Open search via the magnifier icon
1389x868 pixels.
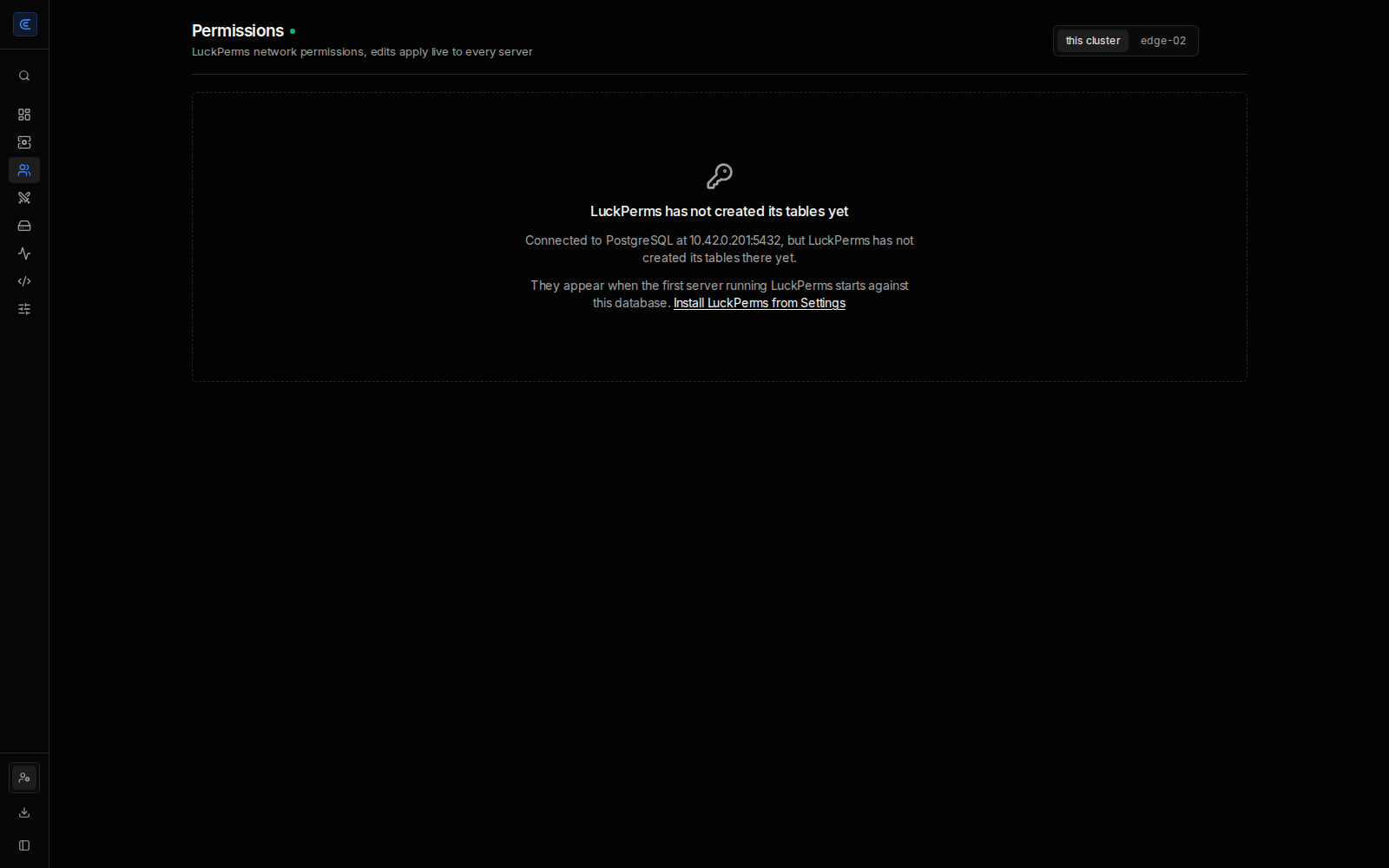(x=24, y=76)
